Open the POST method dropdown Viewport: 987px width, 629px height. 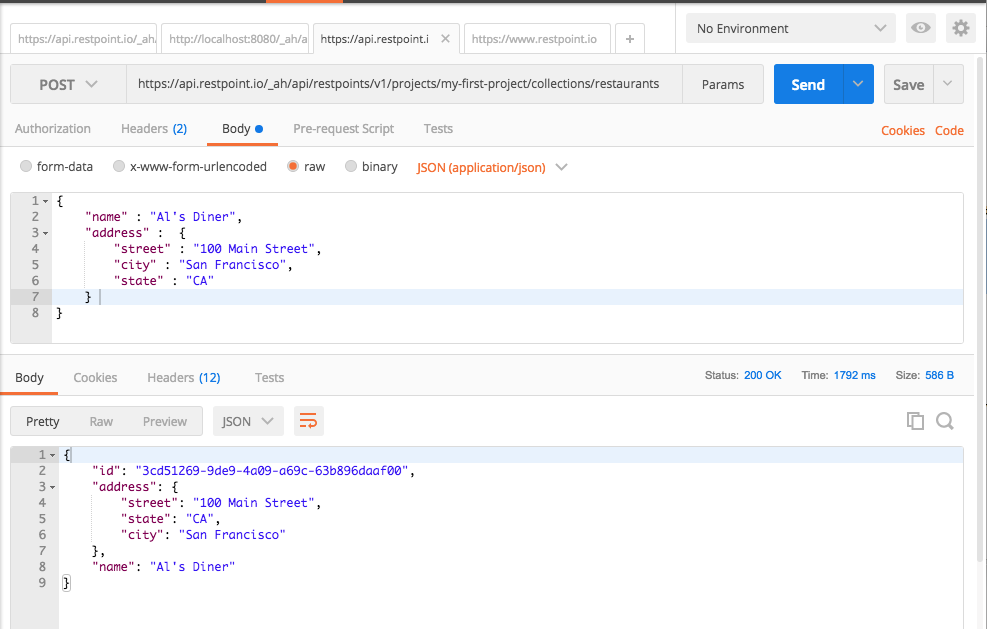pos(68,84)
